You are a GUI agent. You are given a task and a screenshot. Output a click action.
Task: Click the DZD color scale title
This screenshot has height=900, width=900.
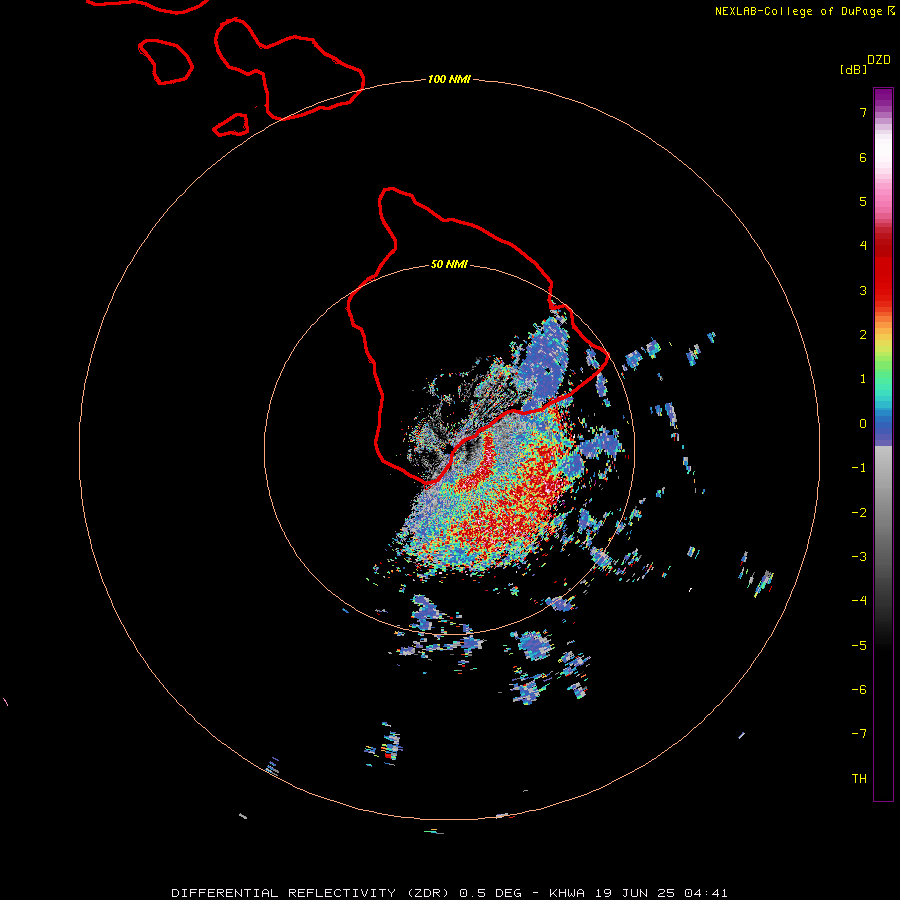(879, 60)
